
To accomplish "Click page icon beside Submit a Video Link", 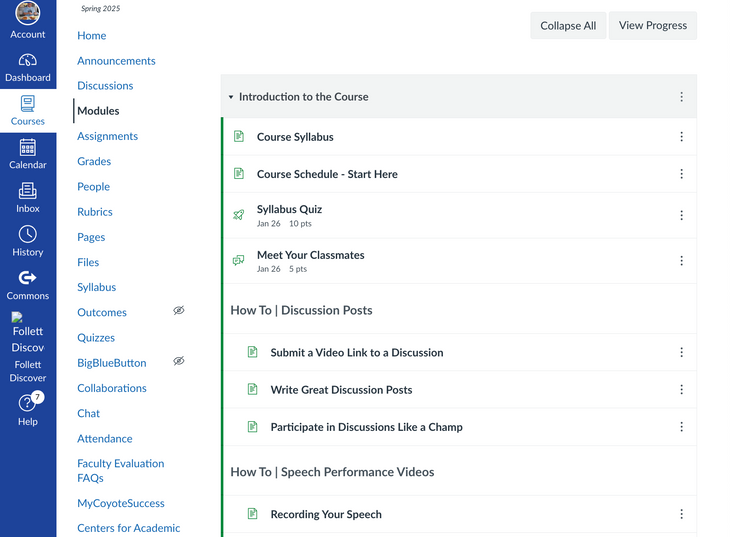I will pos(252,352).
